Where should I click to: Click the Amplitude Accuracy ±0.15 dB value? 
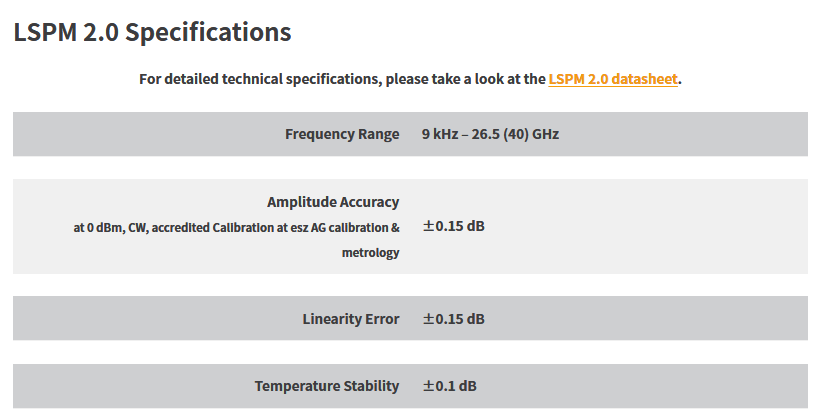pyautogui.click(x=453, y=226)
